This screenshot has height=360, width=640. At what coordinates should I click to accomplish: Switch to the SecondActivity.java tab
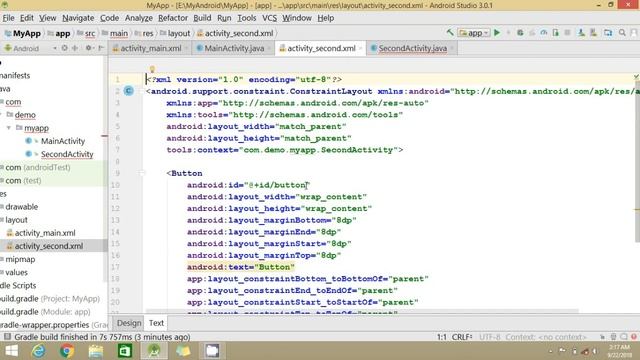pyautogui.click(x=412, y=48)
